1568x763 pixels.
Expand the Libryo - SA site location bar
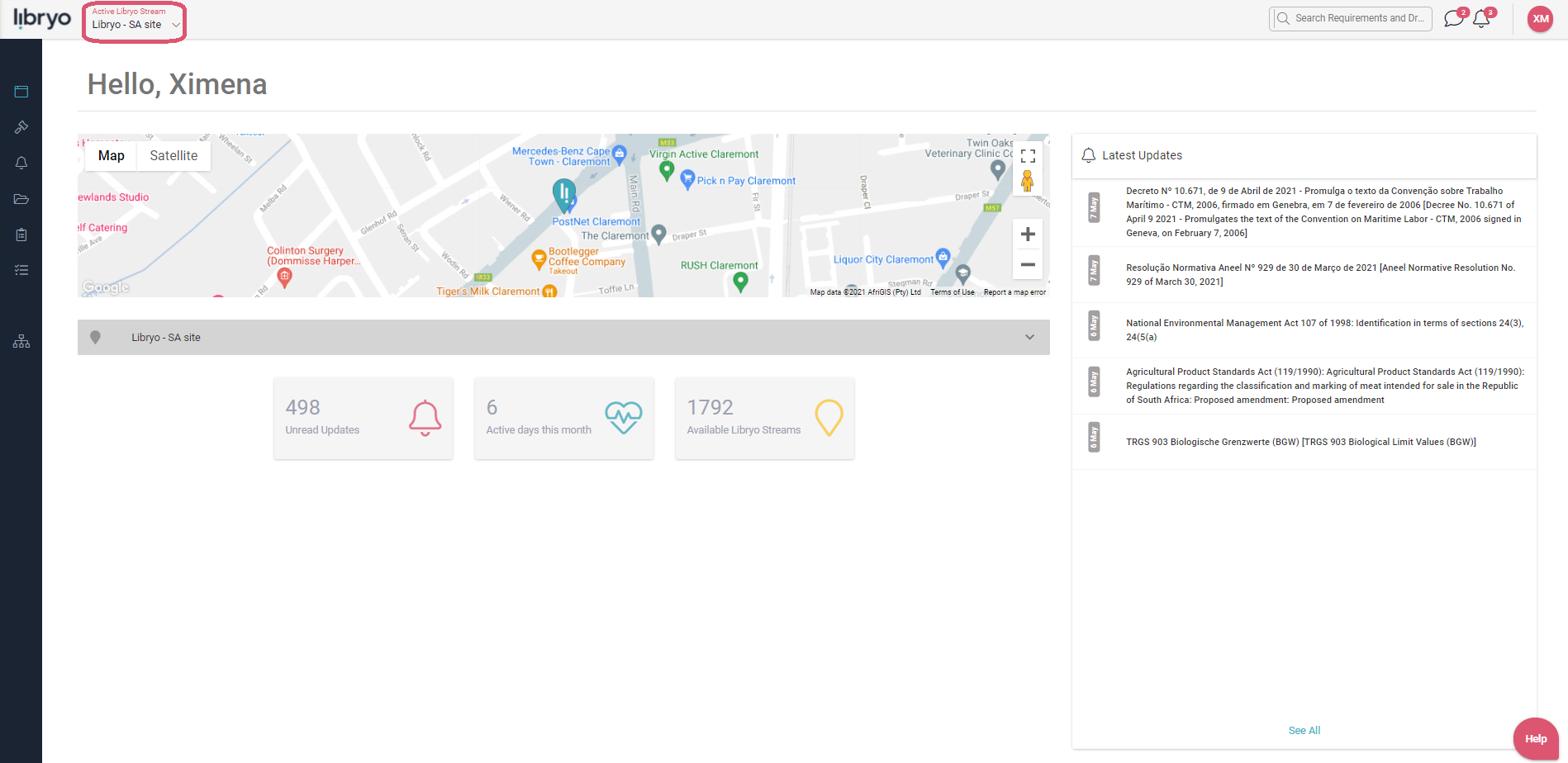pos(563,337)
